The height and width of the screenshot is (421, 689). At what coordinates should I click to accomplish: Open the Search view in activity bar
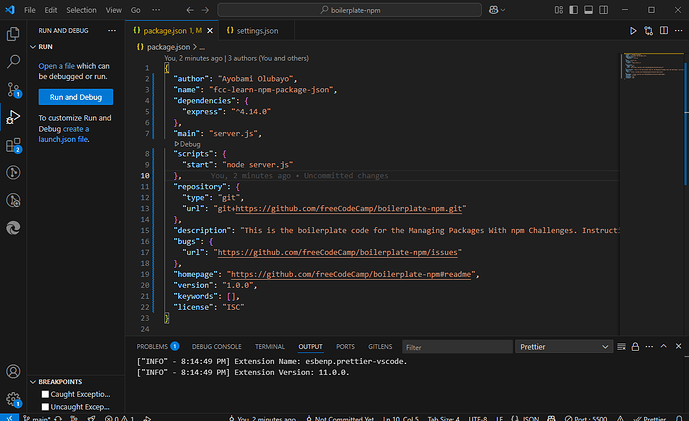(13, 62)
